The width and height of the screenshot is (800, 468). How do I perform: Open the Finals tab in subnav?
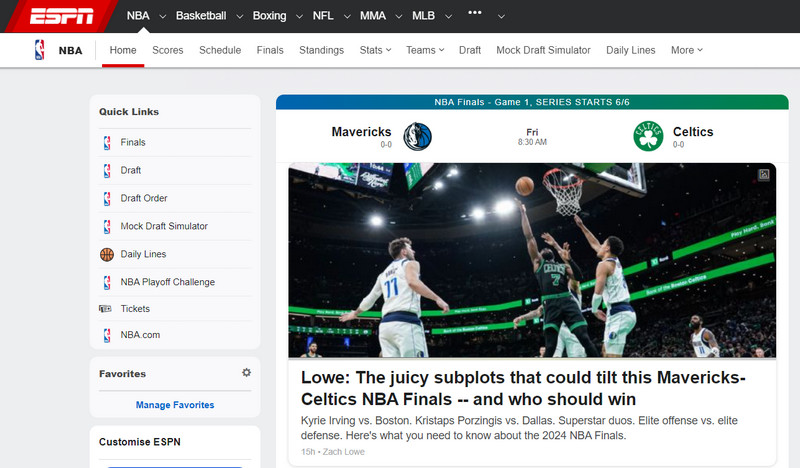point(270,50)
